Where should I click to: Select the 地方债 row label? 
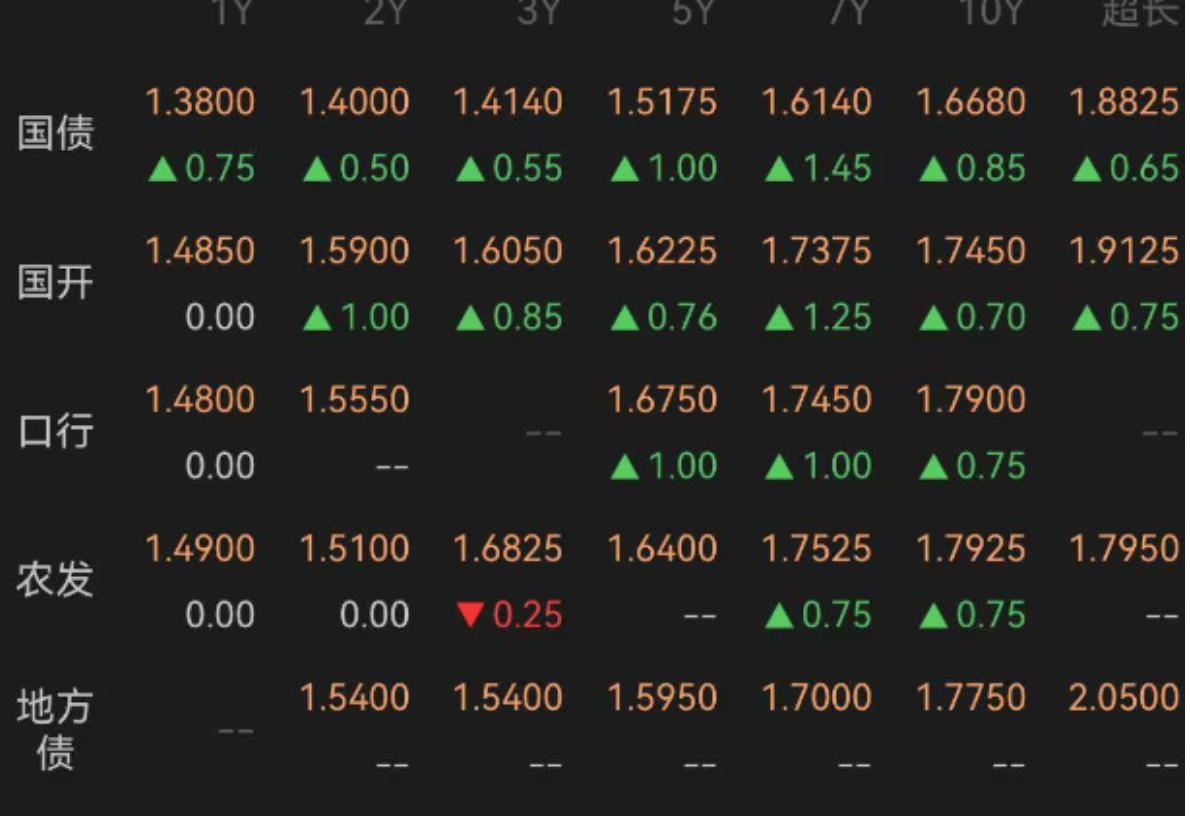click(x=55, y=729)
